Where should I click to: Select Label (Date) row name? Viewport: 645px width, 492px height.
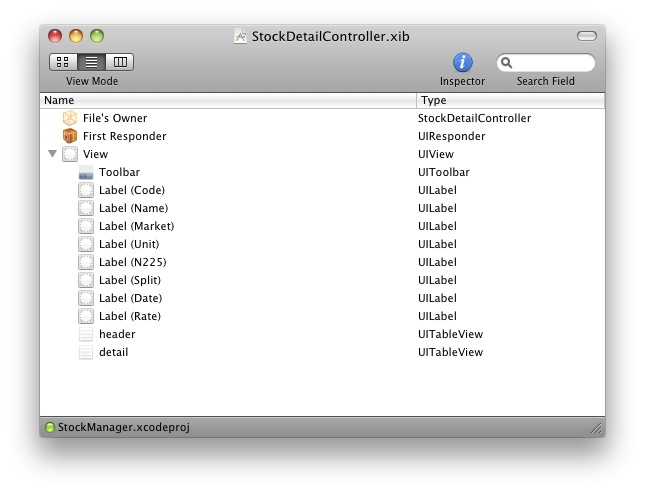click(x=130, y=298)
